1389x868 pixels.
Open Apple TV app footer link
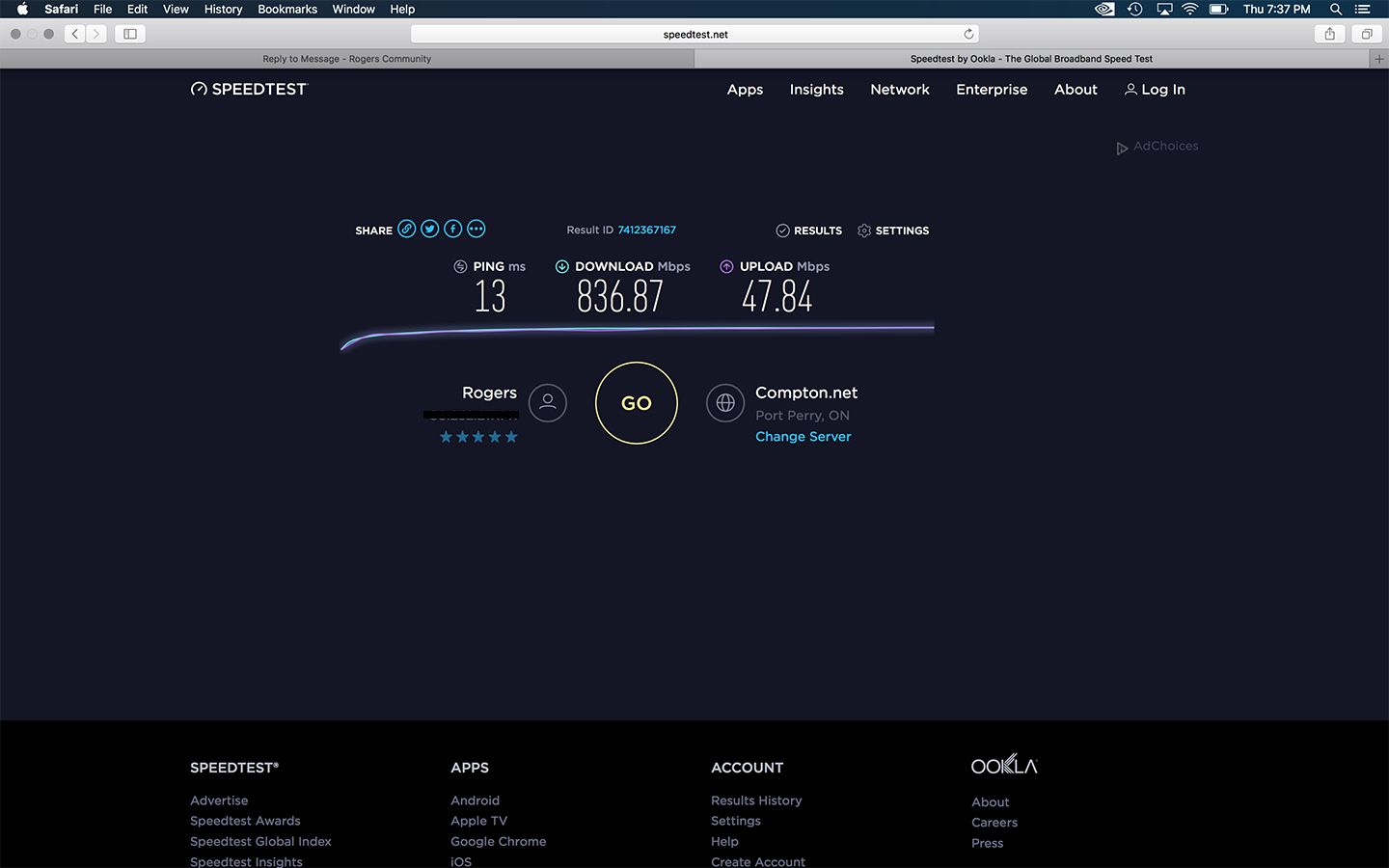tap(478, 821)
